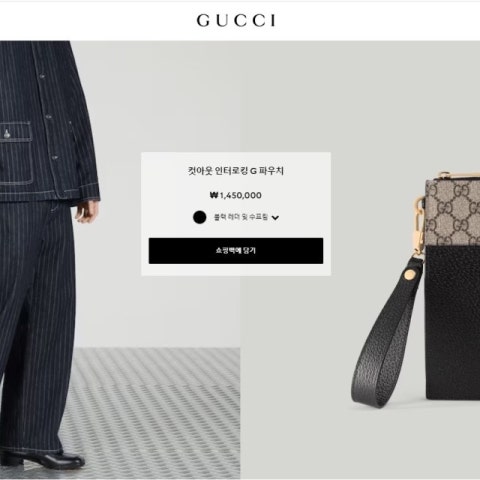Click the chest pocket on the jacket
This screenshot has width=480, height=480.
pos(16,153)
